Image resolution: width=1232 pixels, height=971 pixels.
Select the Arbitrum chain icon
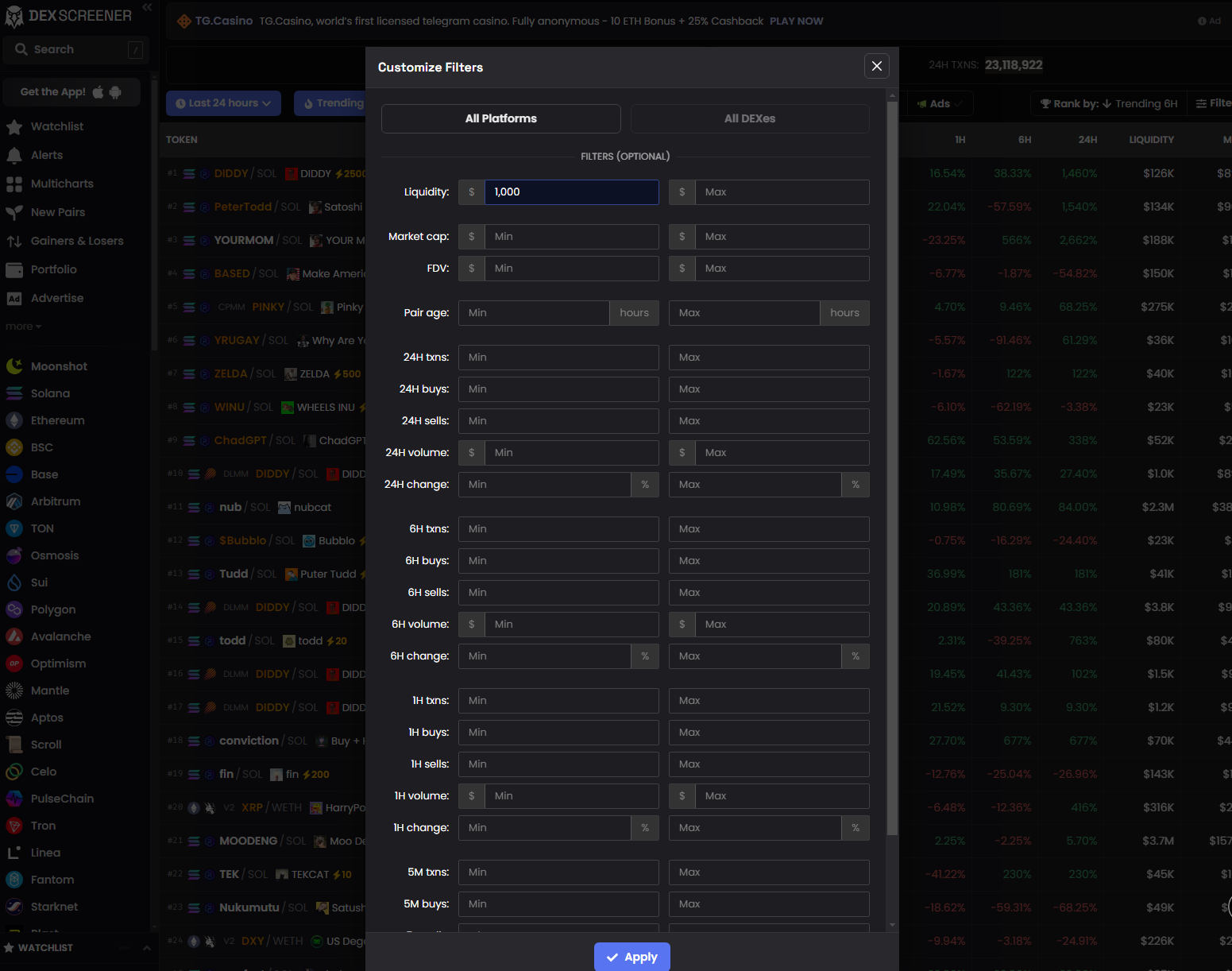click(14, 501)
